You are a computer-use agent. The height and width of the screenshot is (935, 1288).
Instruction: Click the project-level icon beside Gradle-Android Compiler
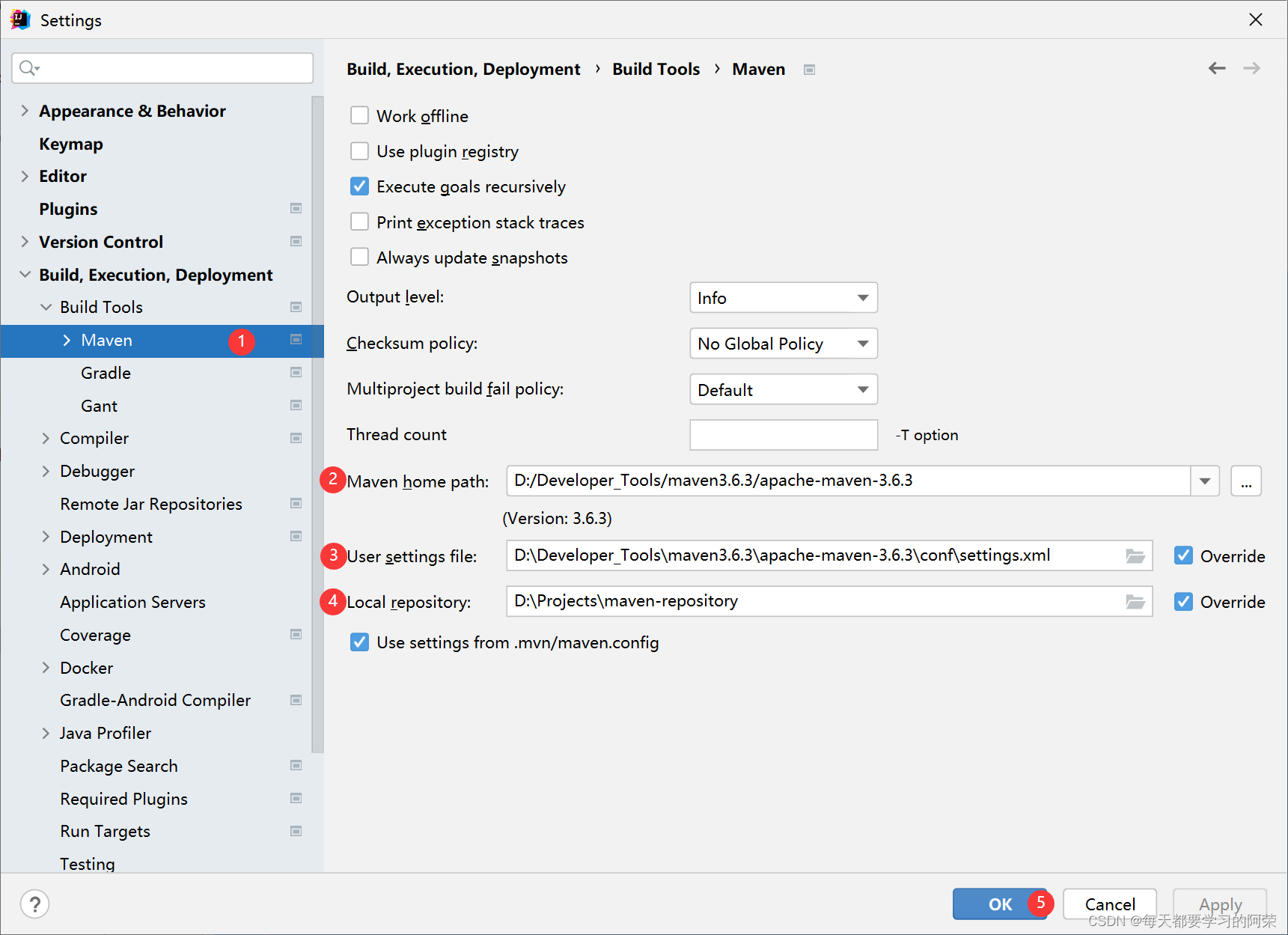[x=296, y=700]
